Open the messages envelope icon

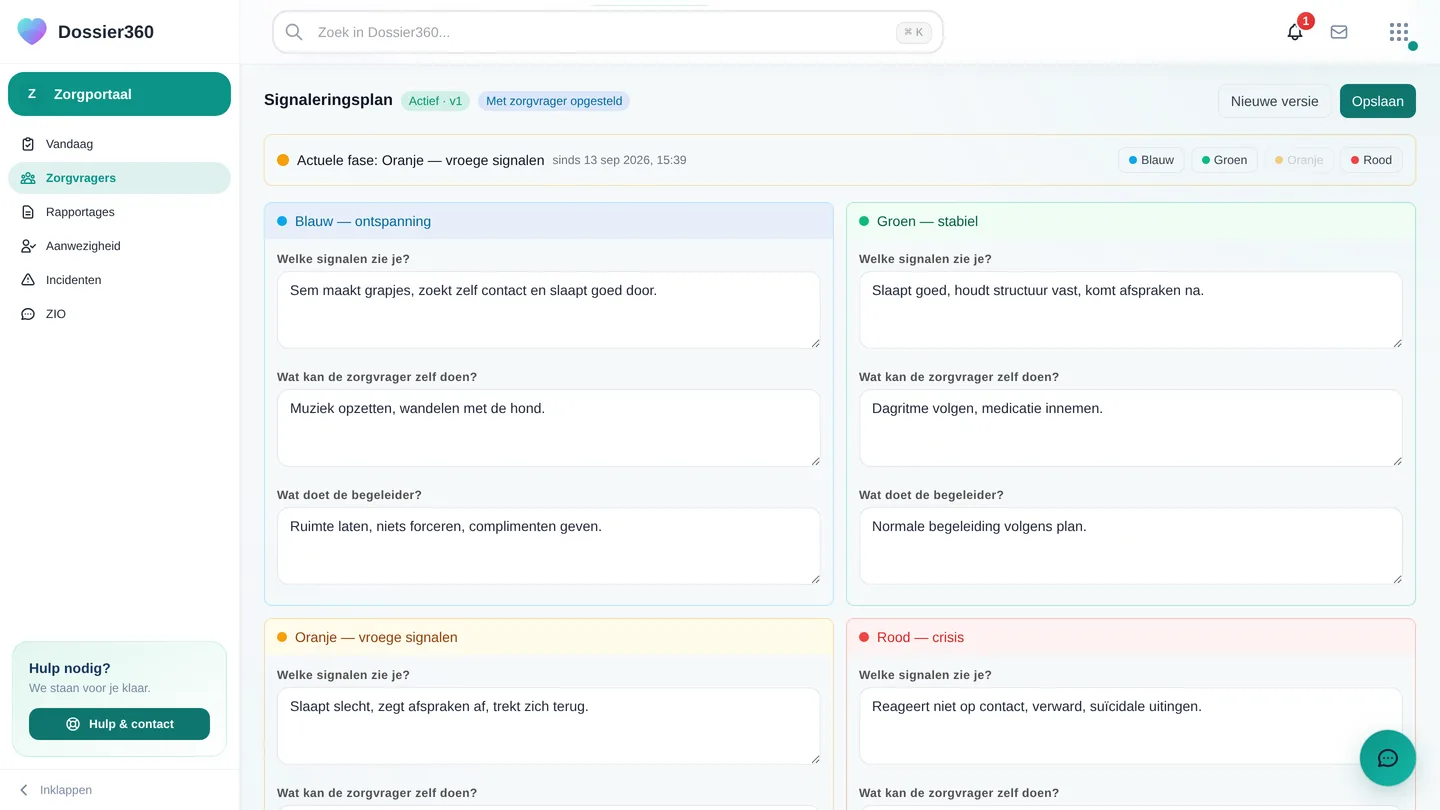click(x=1339, y=32)
